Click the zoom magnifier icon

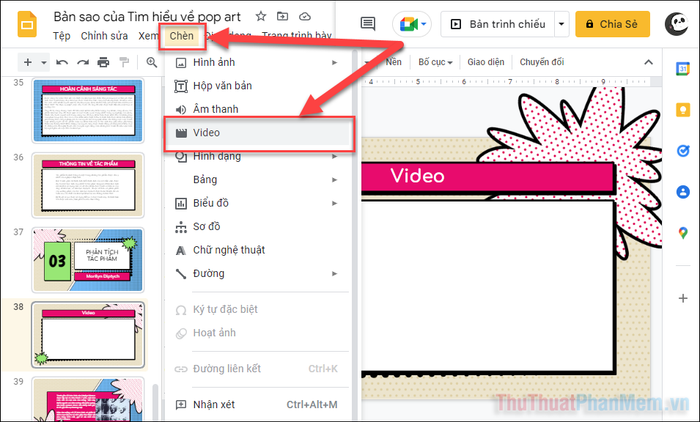pyautogui.click(x=152, y=62)
